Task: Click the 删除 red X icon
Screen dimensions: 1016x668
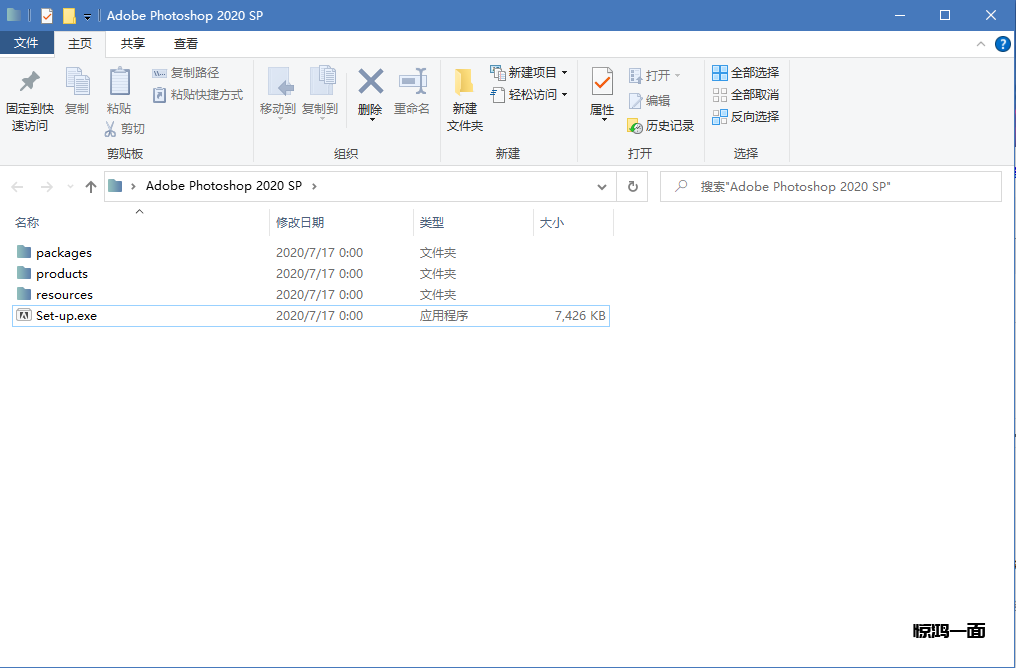Action: tap(370, 82)
